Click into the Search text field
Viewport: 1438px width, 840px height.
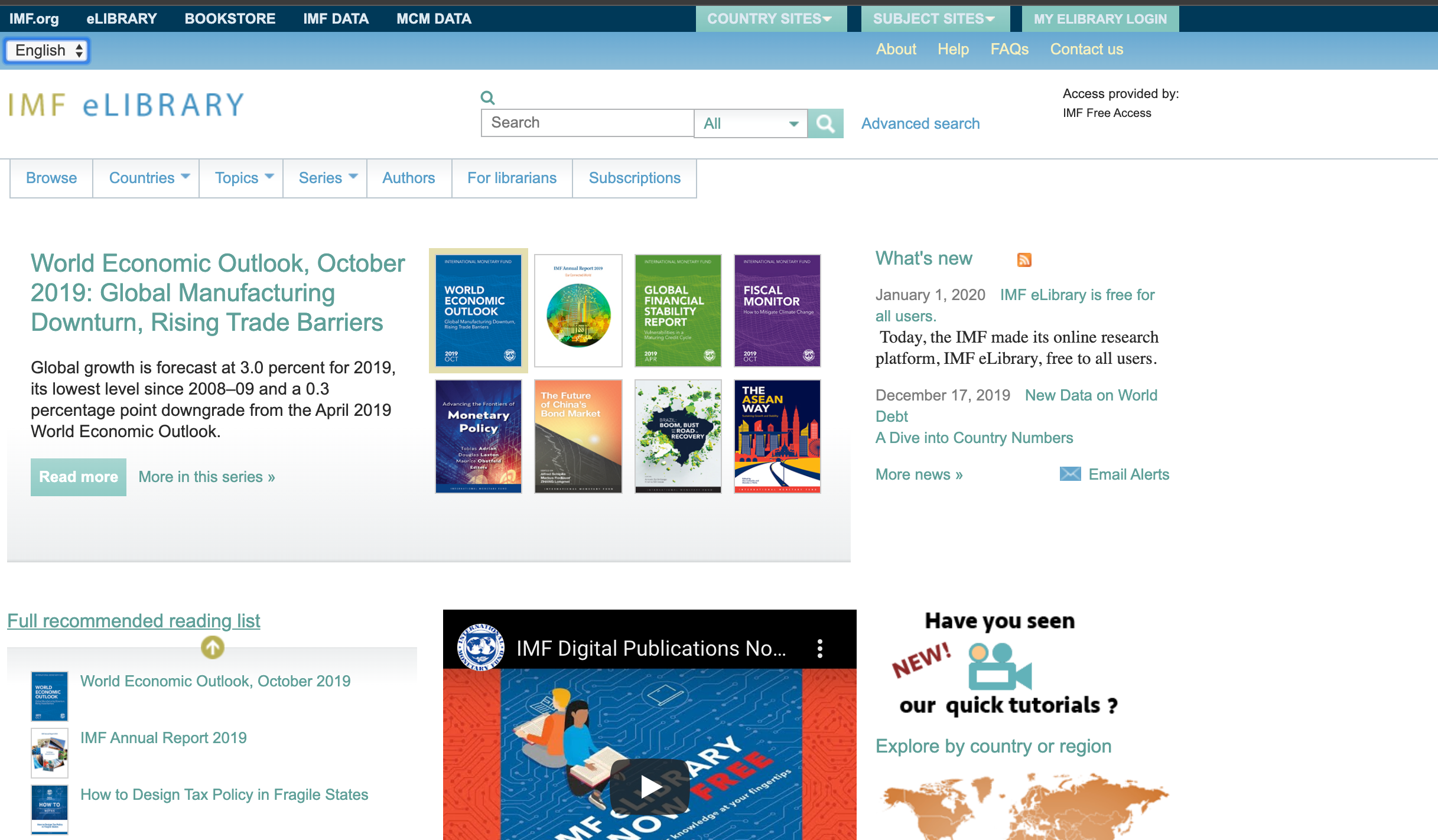pyautogui.click(x=587, y=123)
